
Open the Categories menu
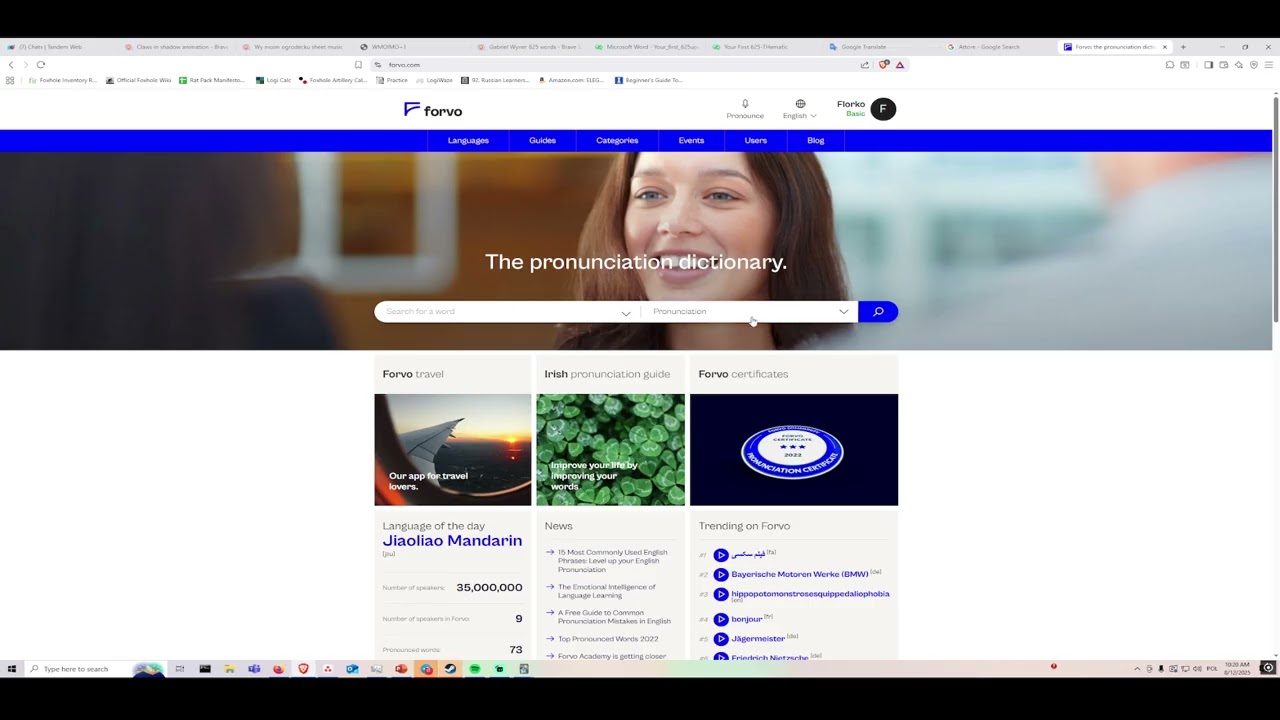point(617,140)
